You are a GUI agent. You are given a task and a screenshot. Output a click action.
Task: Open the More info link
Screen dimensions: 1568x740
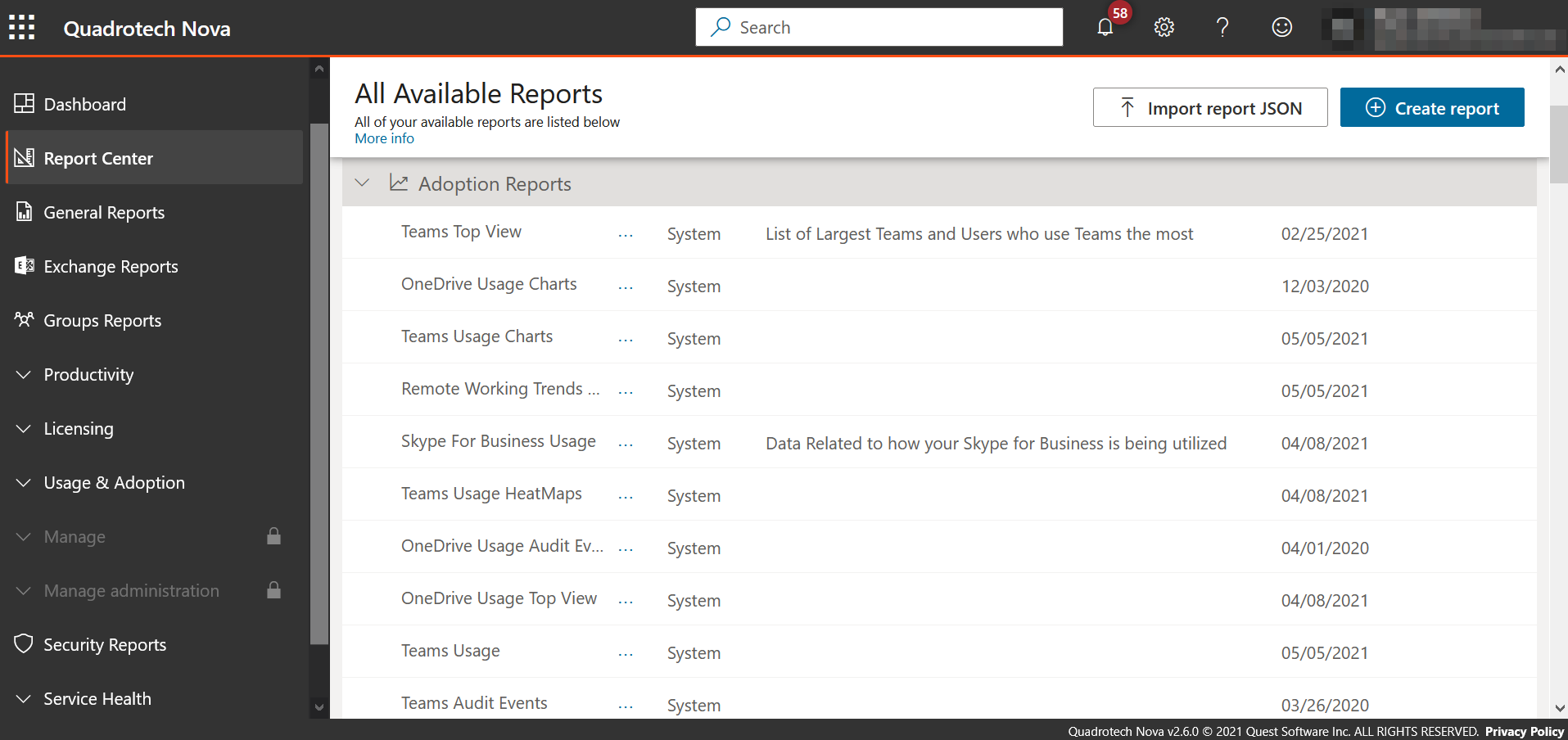[x=384, y=138]
